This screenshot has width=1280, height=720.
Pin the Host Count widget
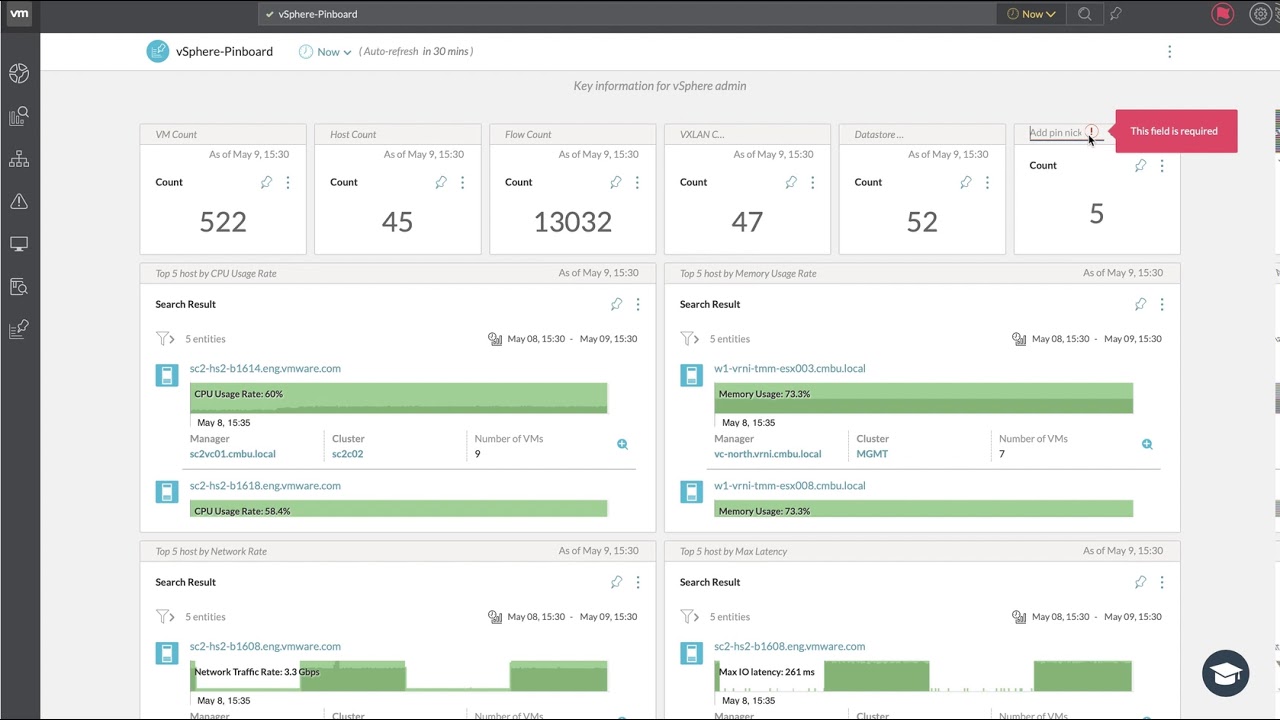441,182
